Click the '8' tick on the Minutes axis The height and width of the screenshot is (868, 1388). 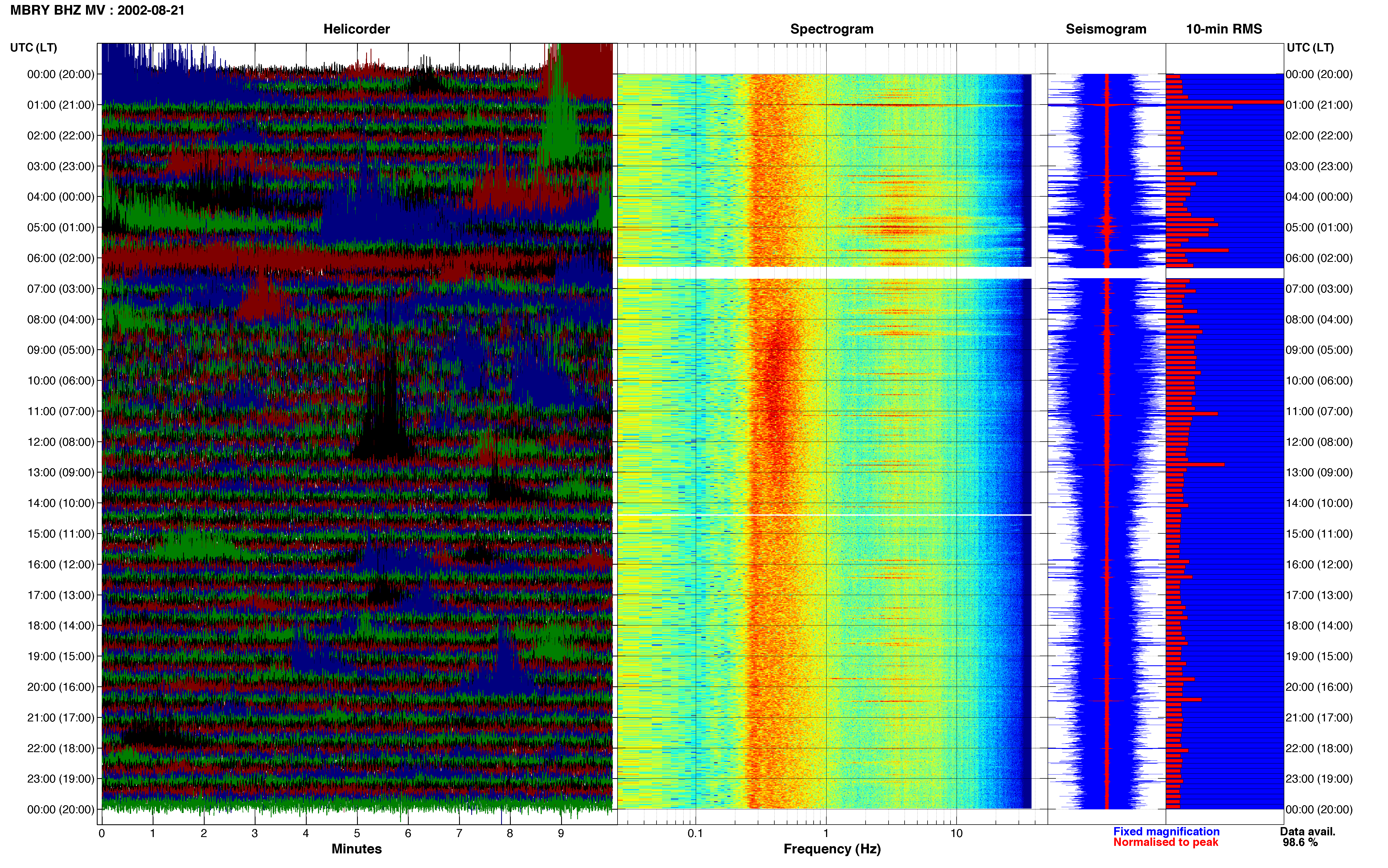(510, 833)
